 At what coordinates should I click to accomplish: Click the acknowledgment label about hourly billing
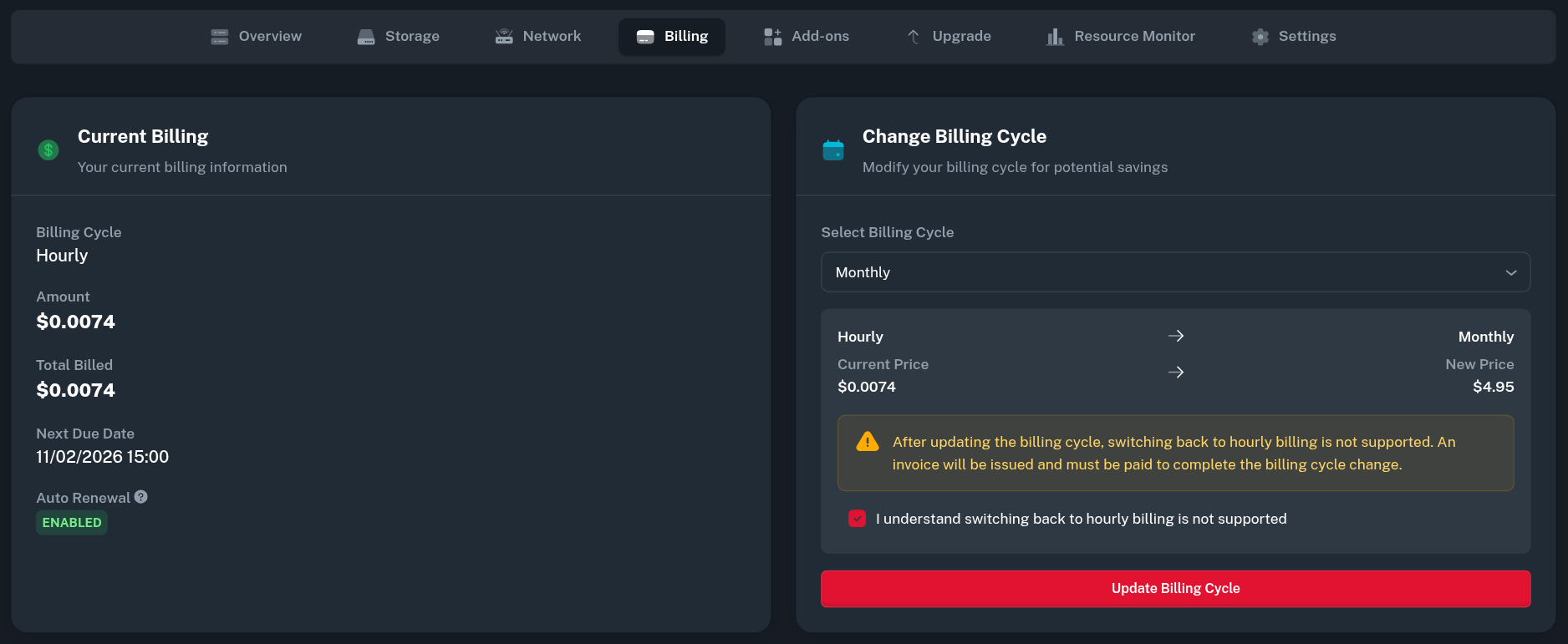coord(1081,519)
